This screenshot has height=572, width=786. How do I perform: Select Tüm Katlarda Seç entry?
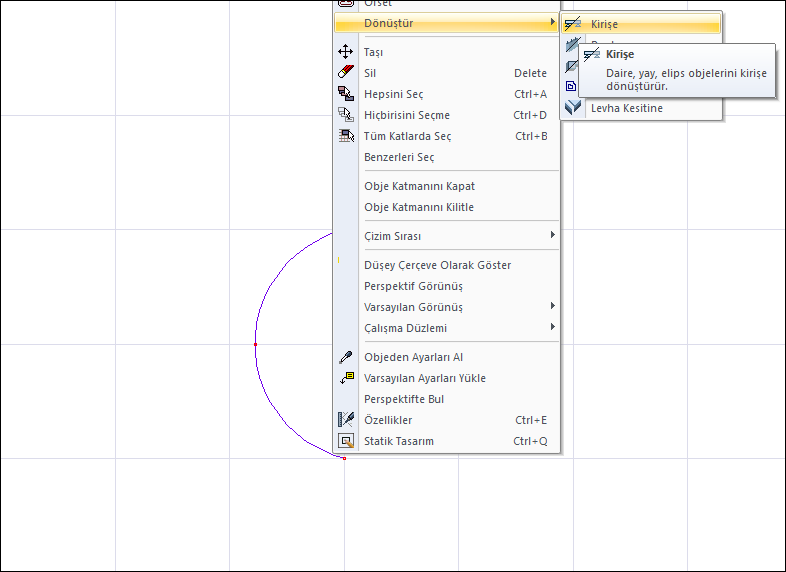446,136
